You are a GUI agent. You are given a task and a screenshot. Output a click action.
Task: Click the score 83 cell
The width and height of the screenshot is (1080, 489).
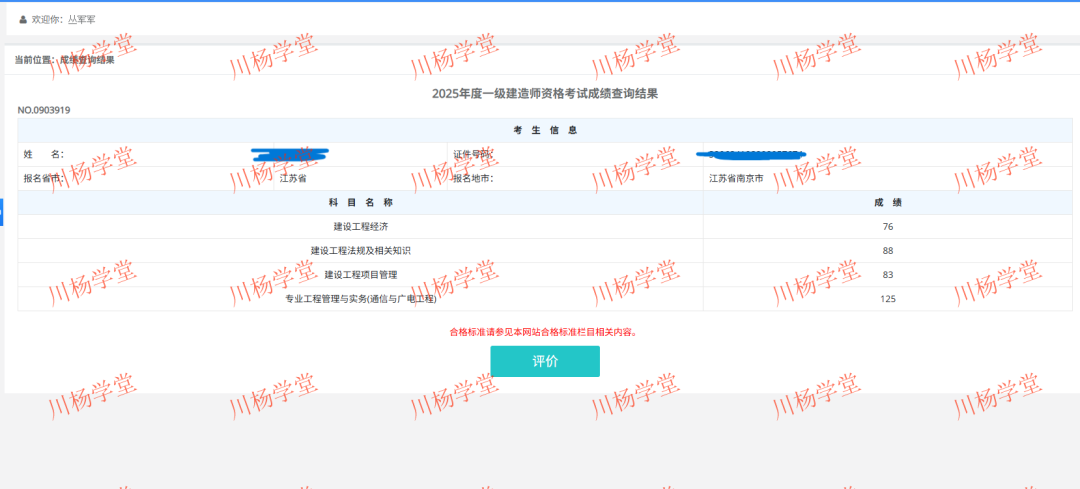tap(887, 274)
